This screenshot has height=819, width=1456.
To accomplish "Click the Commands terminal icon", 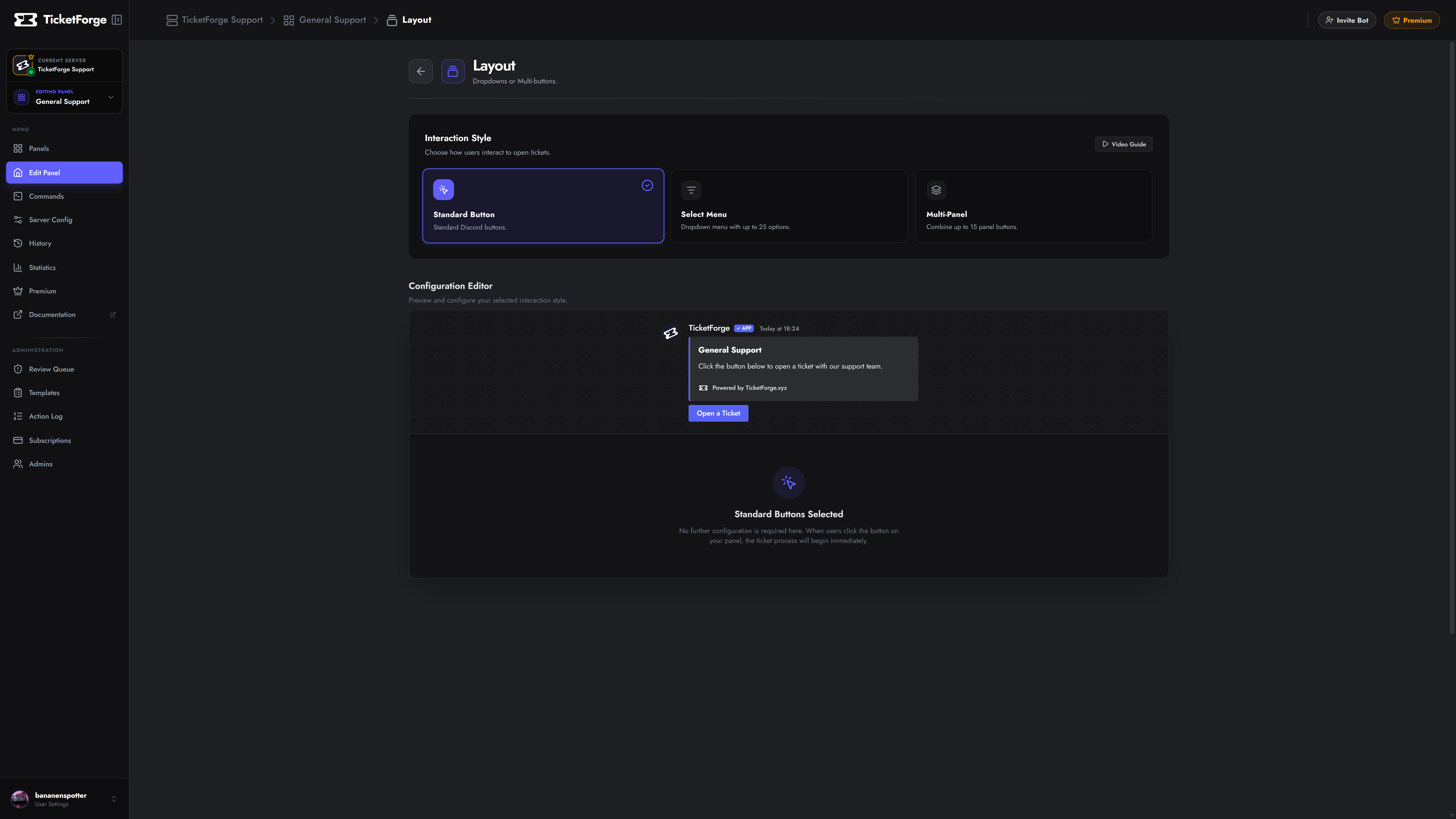I will [x=18, y=196].
